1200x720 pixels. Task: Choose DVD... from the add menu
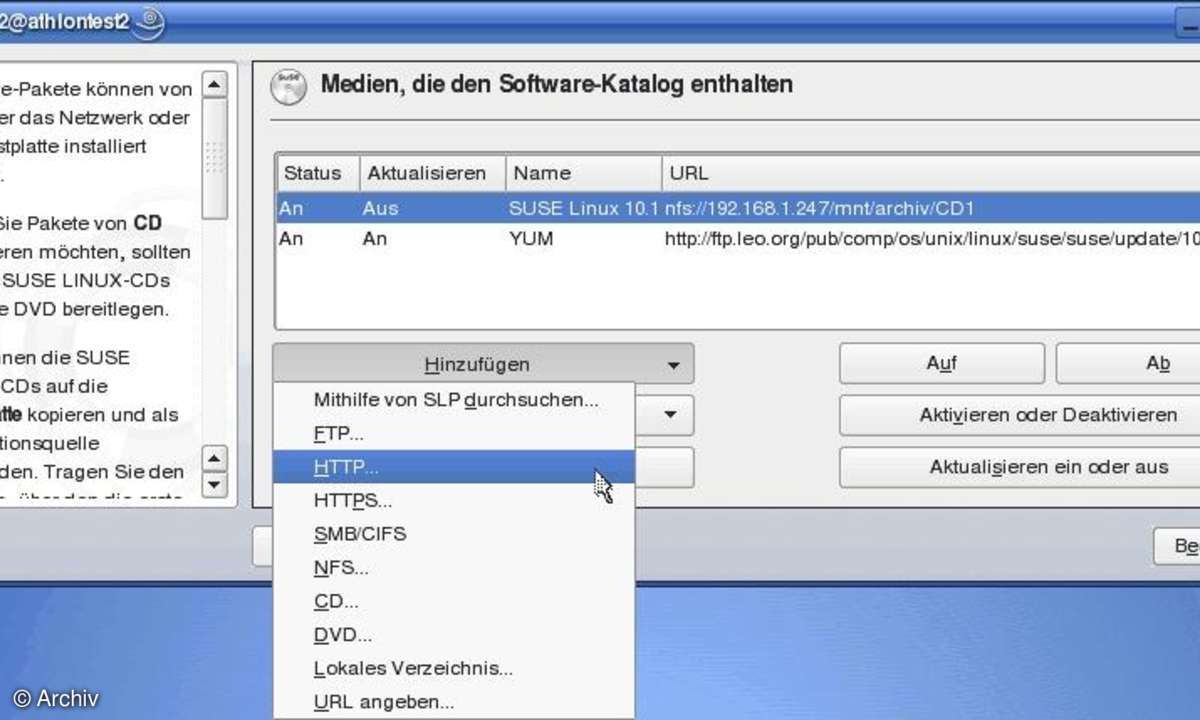coord(454,635)
